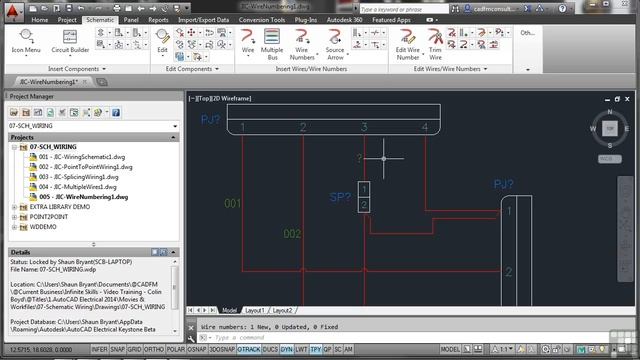Toggle GRID display in status bar
The height and width of the screenshot is (360, 640).
pos(134,349)
